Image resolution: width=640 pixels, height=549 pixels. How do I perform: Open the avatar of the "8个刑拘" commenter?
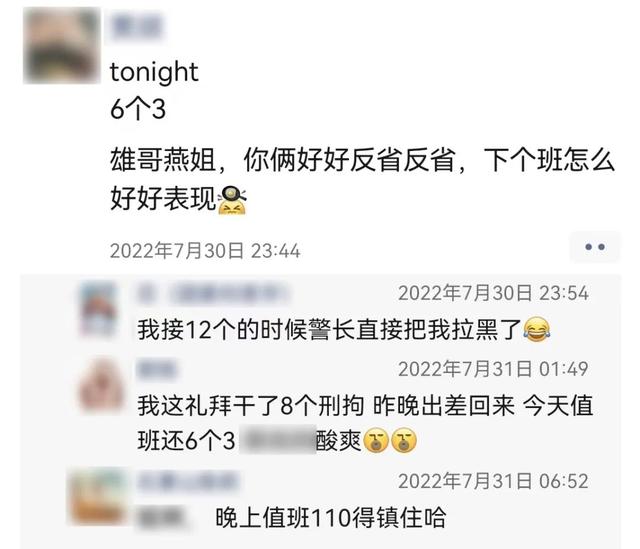tap(100, 385)
